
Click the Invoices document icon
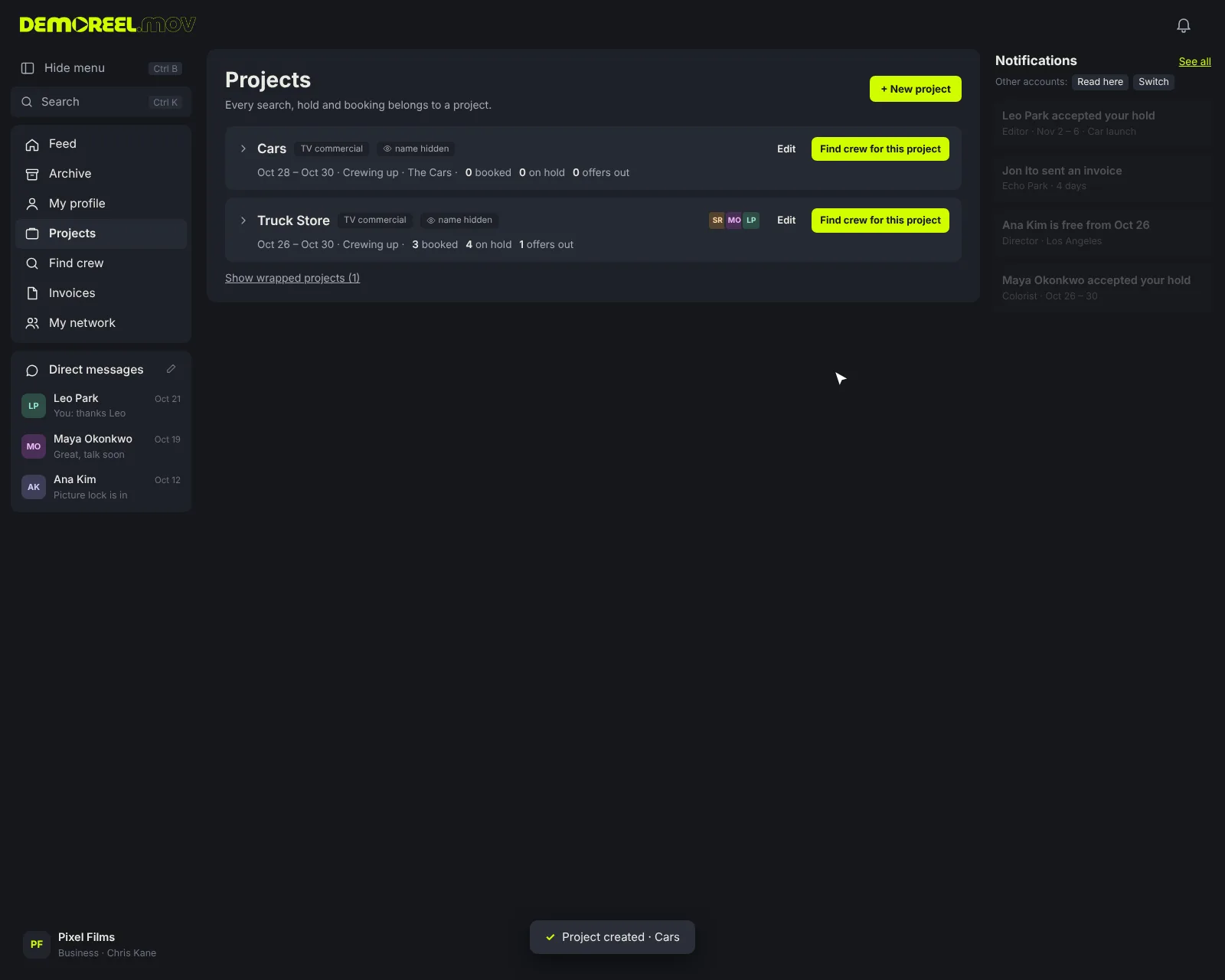click(32, 293)
